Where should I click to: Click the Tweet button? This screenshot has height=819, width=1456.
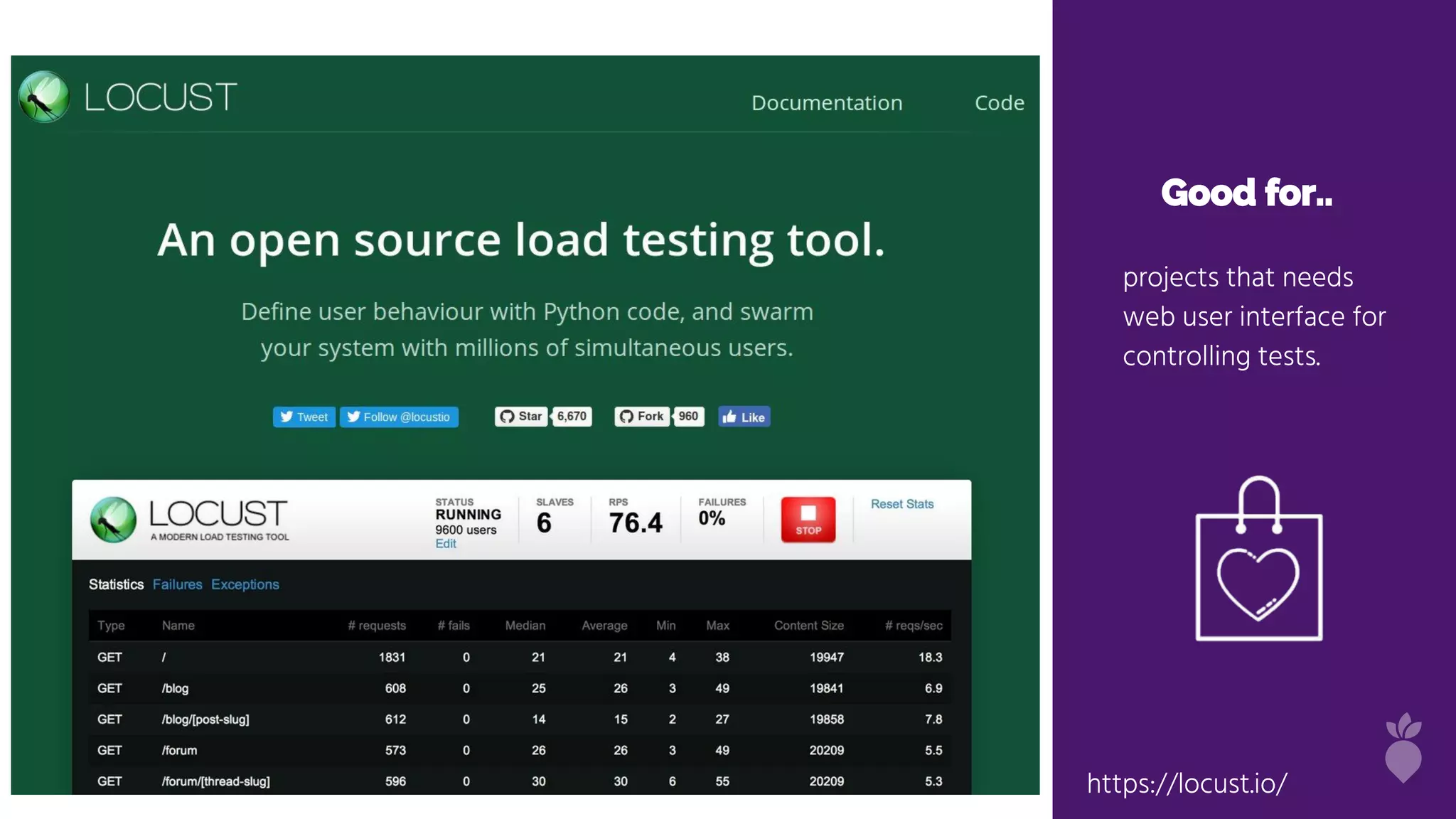pos(304,417)
